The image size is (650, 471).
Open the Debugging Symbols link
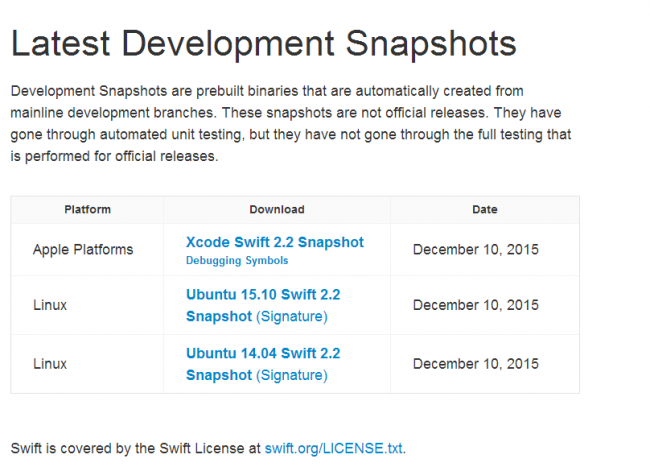237,260
